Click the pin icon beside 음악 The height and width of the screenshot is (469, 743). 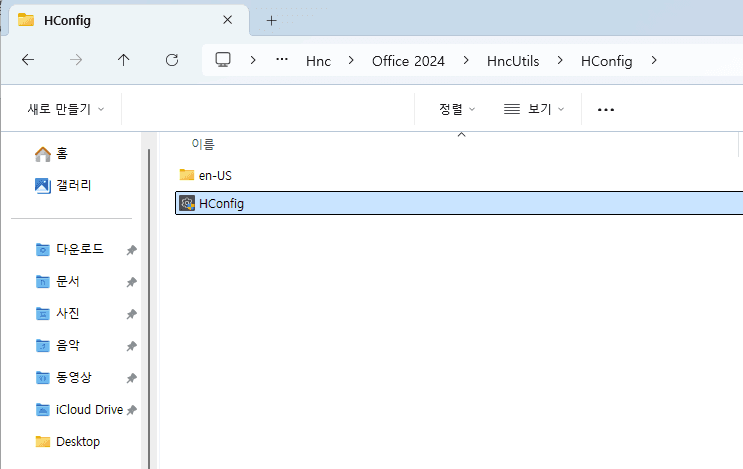(131, 346)
